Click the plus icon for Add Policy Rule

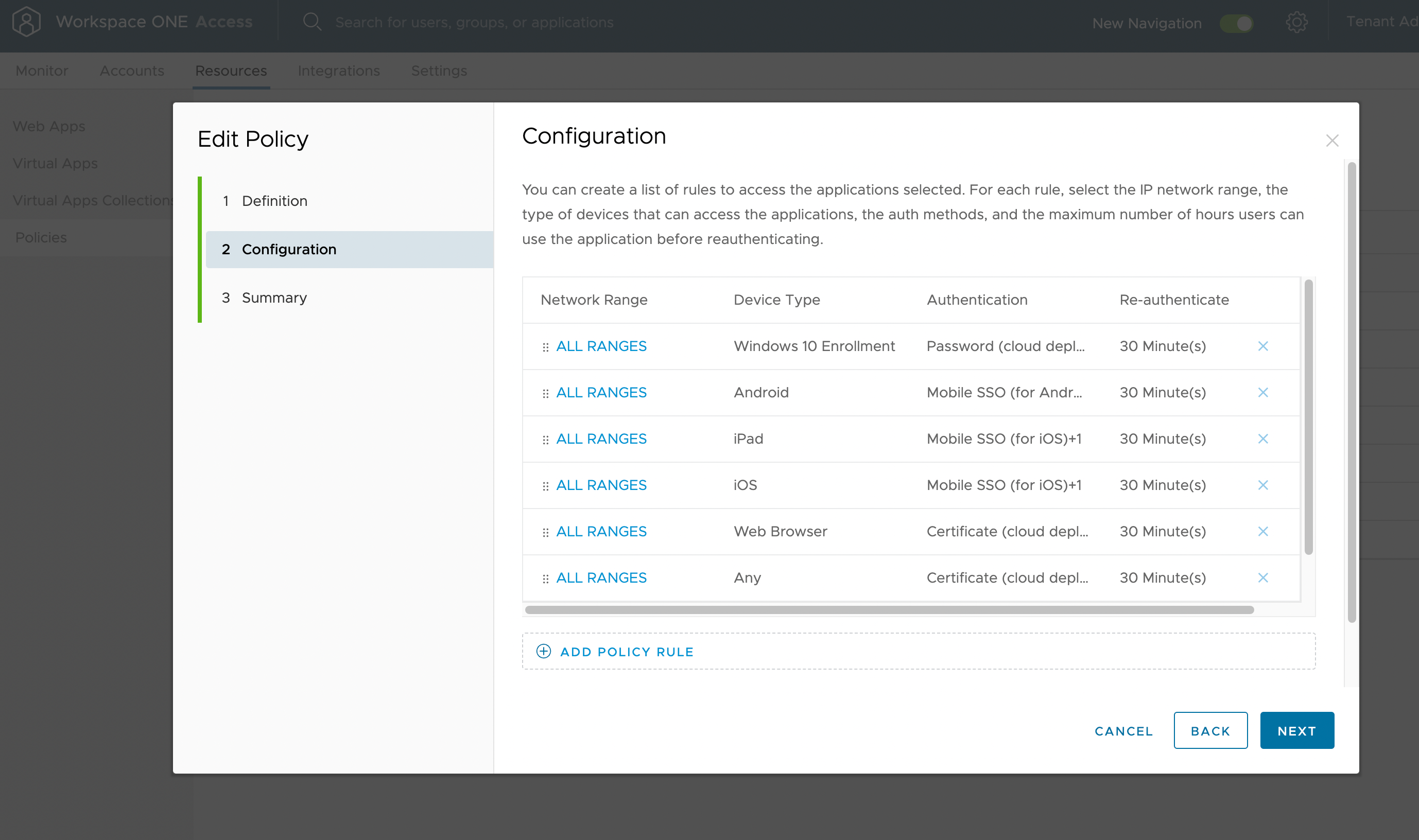point(544,651)
